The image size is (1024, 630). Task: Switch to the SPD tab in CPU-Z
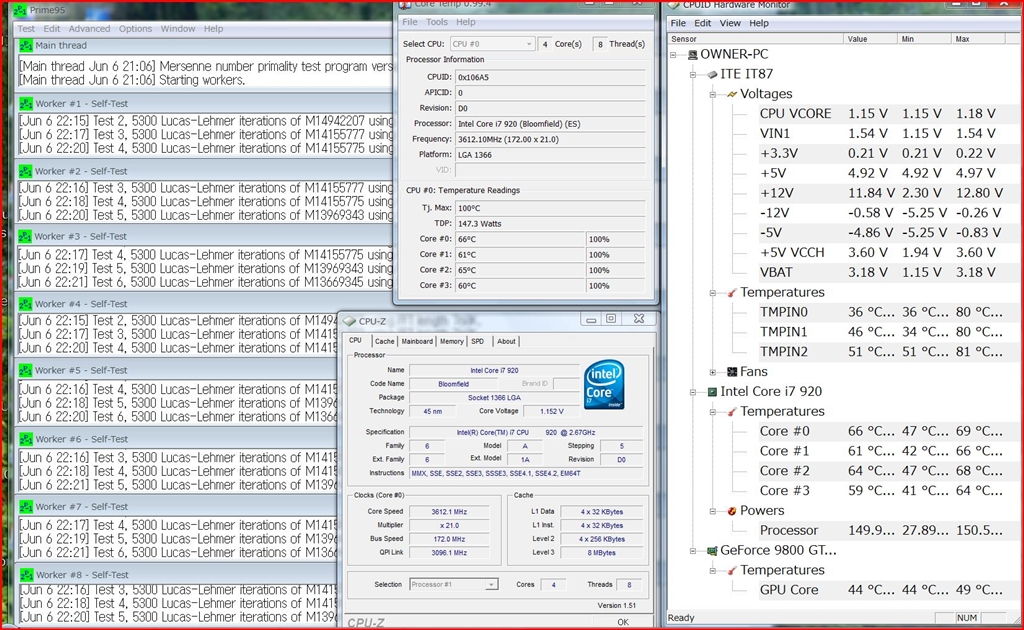pos(477,341)
